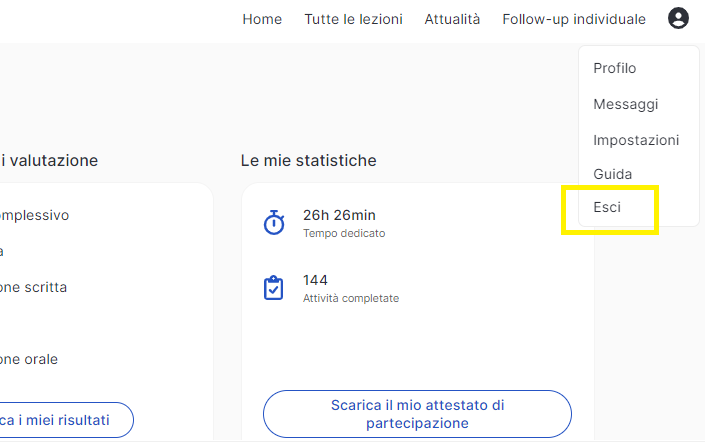Click the Le mie statistiche heading
Screen dimensions: 705x442
tap(308, 160)
